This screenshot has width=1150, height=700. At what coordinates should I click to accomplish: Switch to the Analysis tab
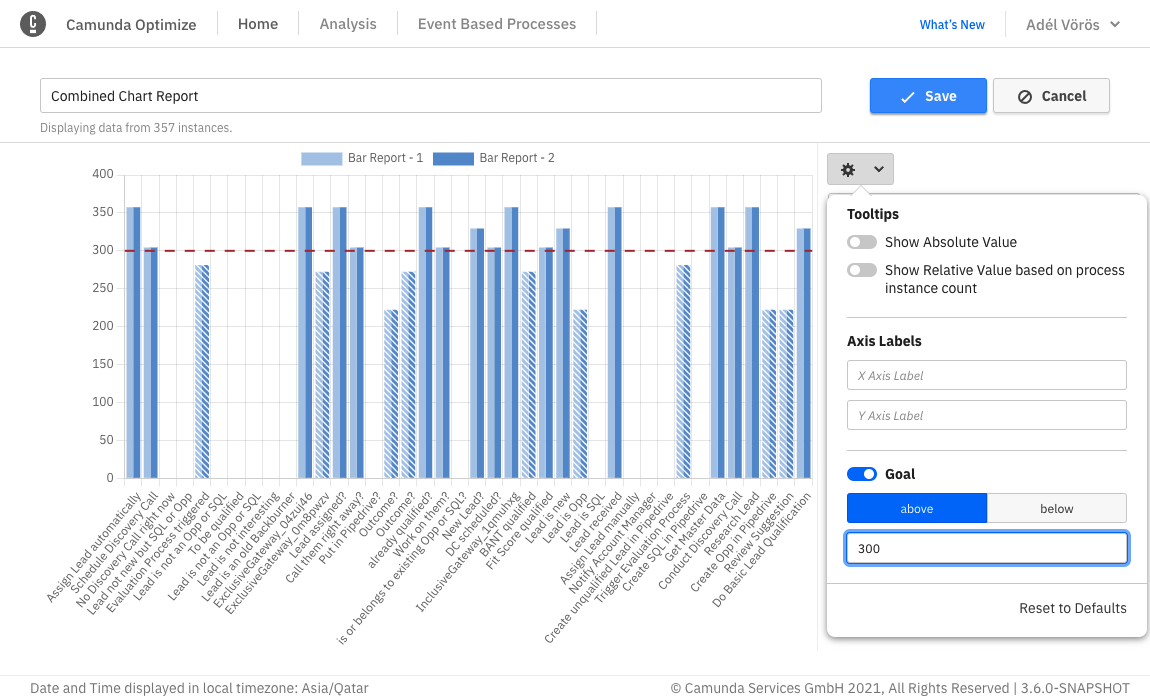click(x=347, y=24)
